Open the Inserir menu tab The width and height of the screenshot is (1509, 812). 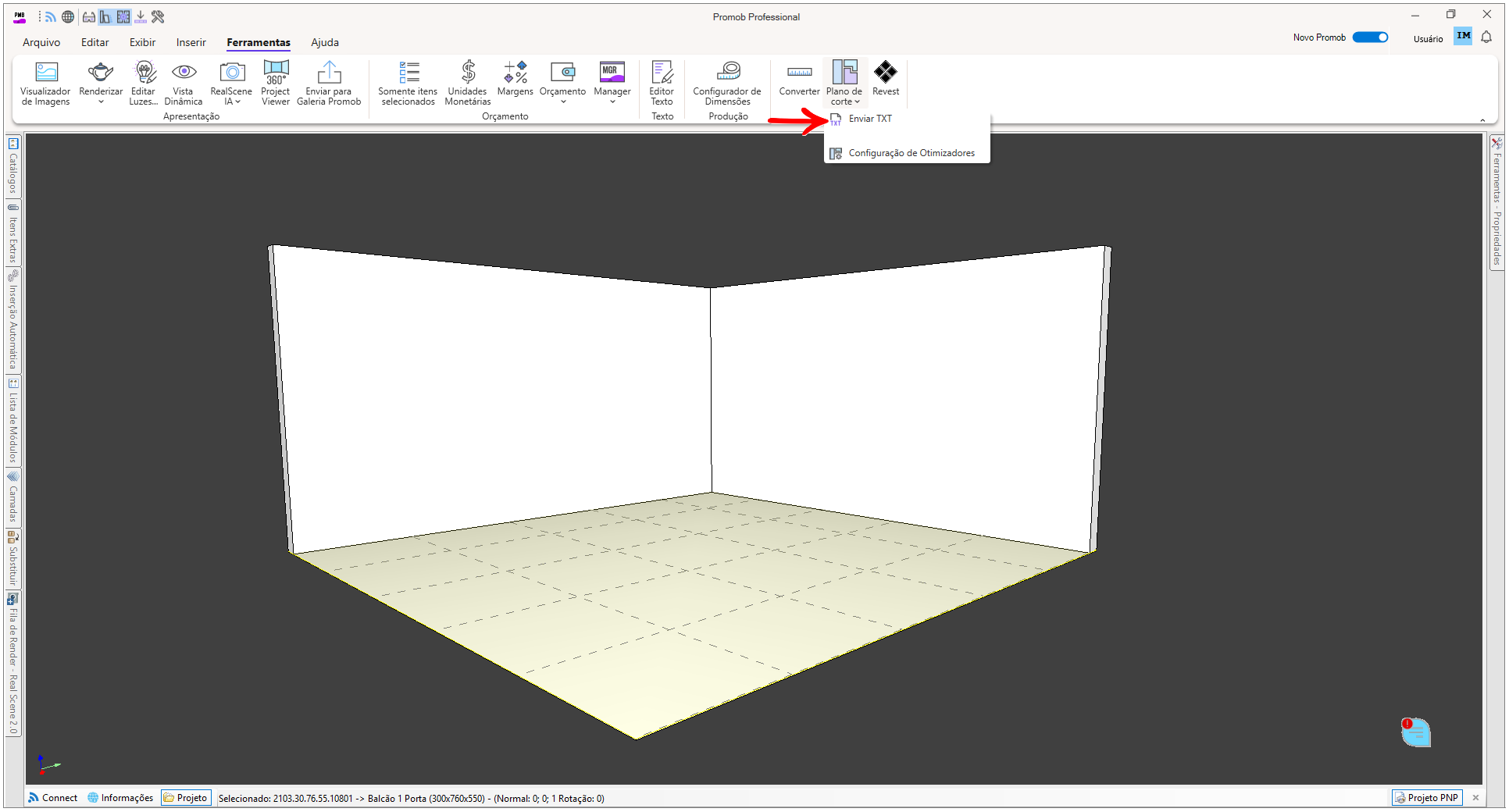point(191,42)
